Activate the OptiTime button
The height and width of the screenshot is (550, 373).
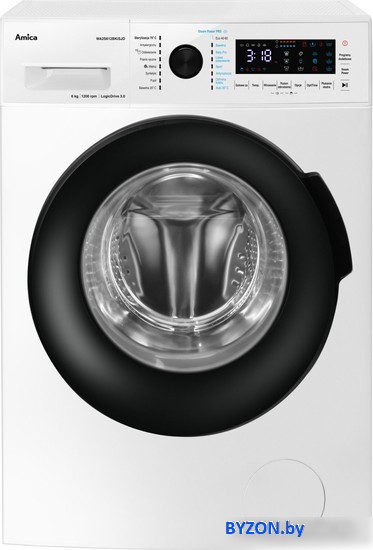pos(312,85)
